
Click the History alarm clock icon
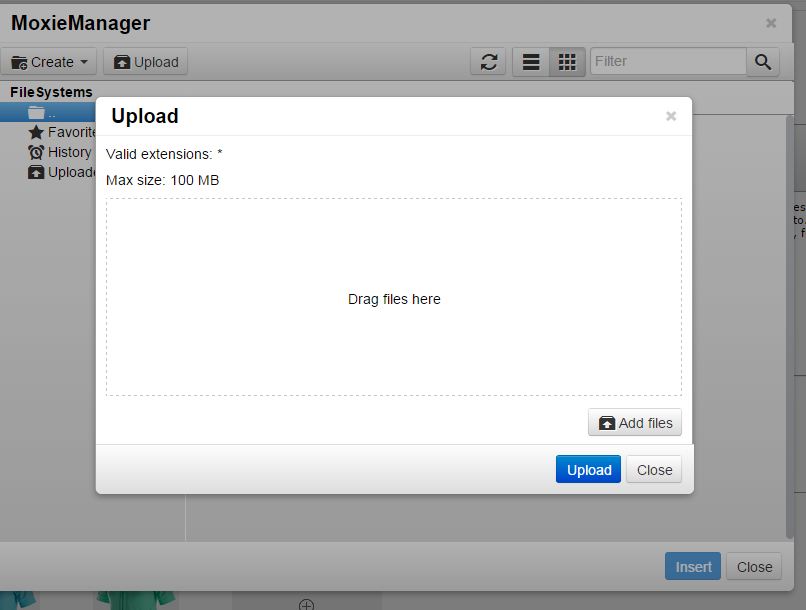pyautogui.click(x=36, y=152)
